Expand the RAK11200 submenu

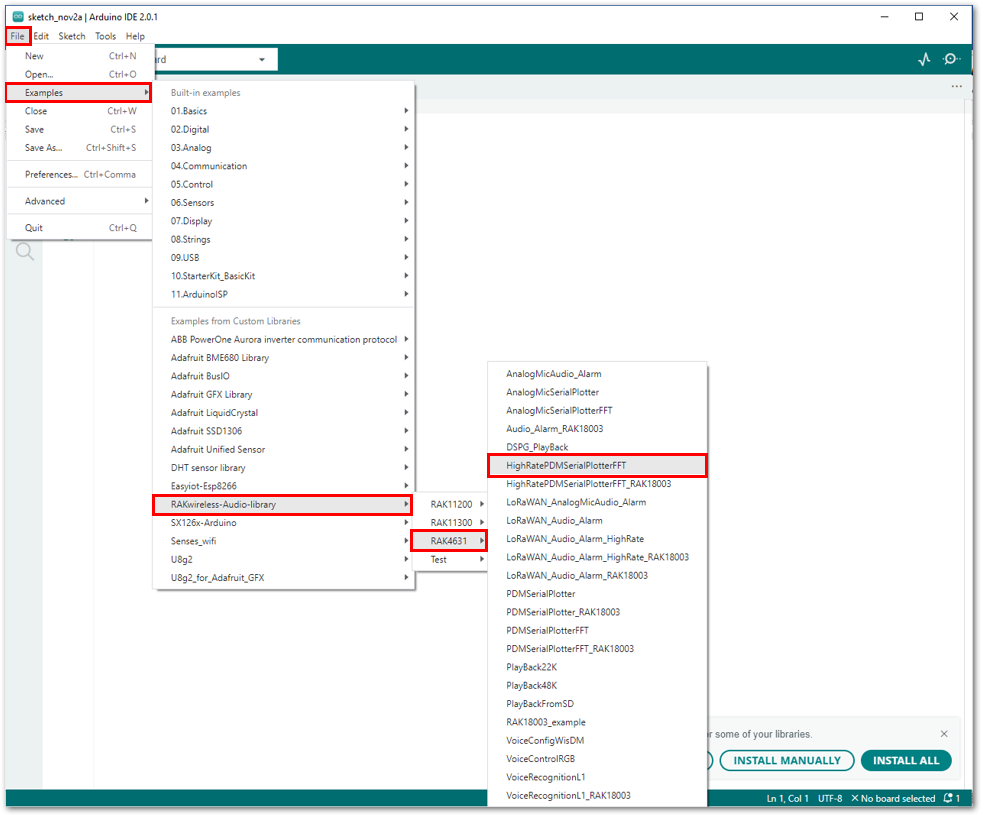click(452, 505)
